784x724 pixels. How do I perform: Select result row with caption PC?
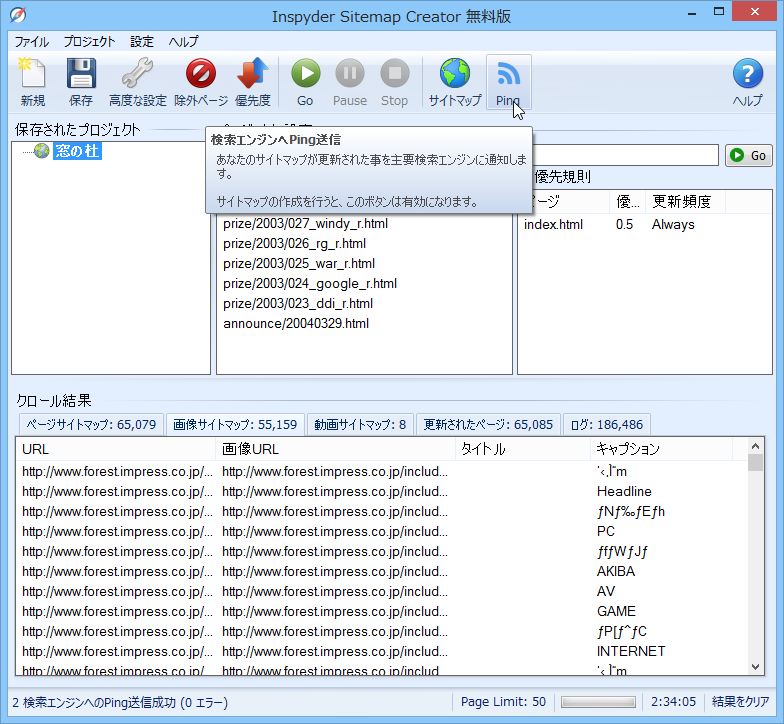click(382, 532)
